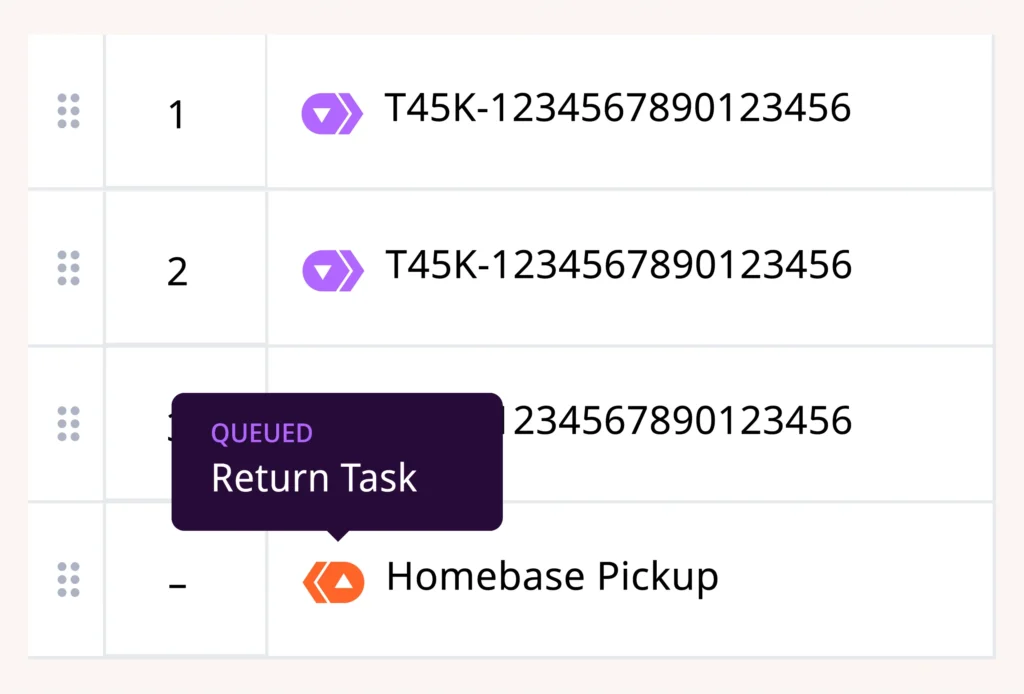The width and height of the screenshot is (1024, 694).
Task: Click order number 2 cell
Action: point(177,272)
